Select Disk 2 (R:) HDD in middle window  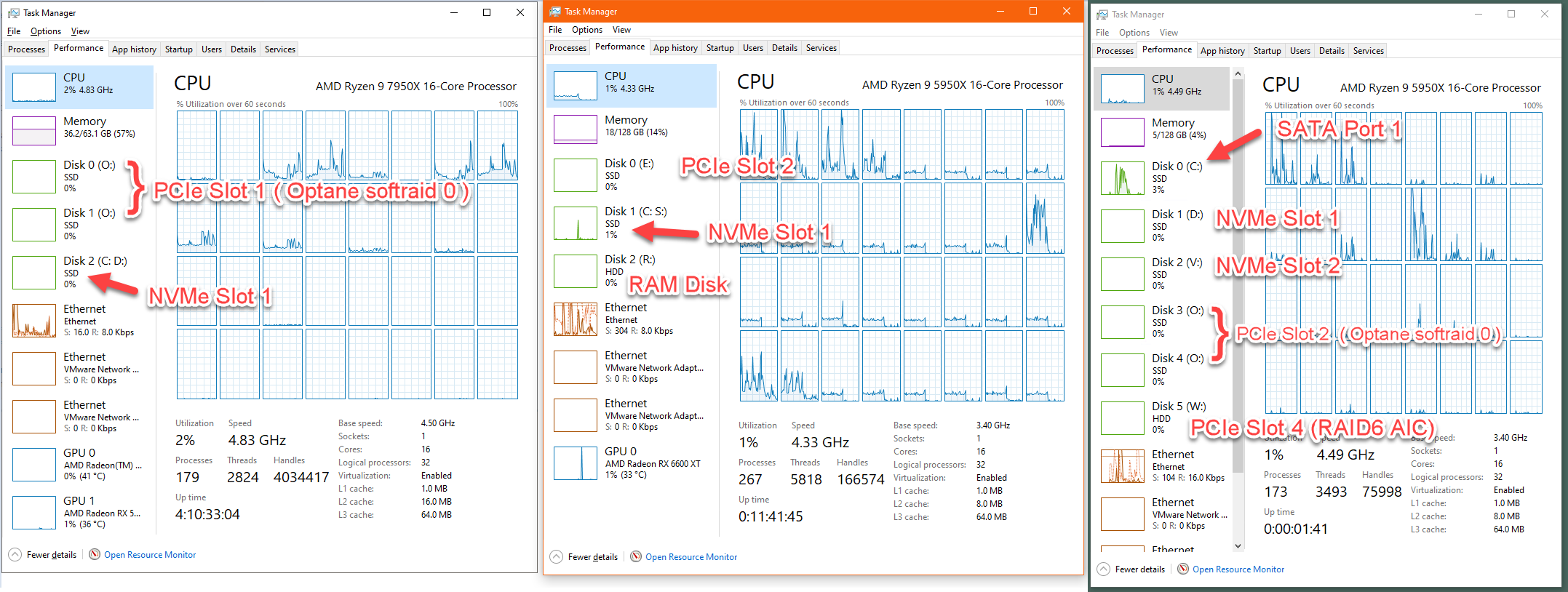[x=632, y=271]
